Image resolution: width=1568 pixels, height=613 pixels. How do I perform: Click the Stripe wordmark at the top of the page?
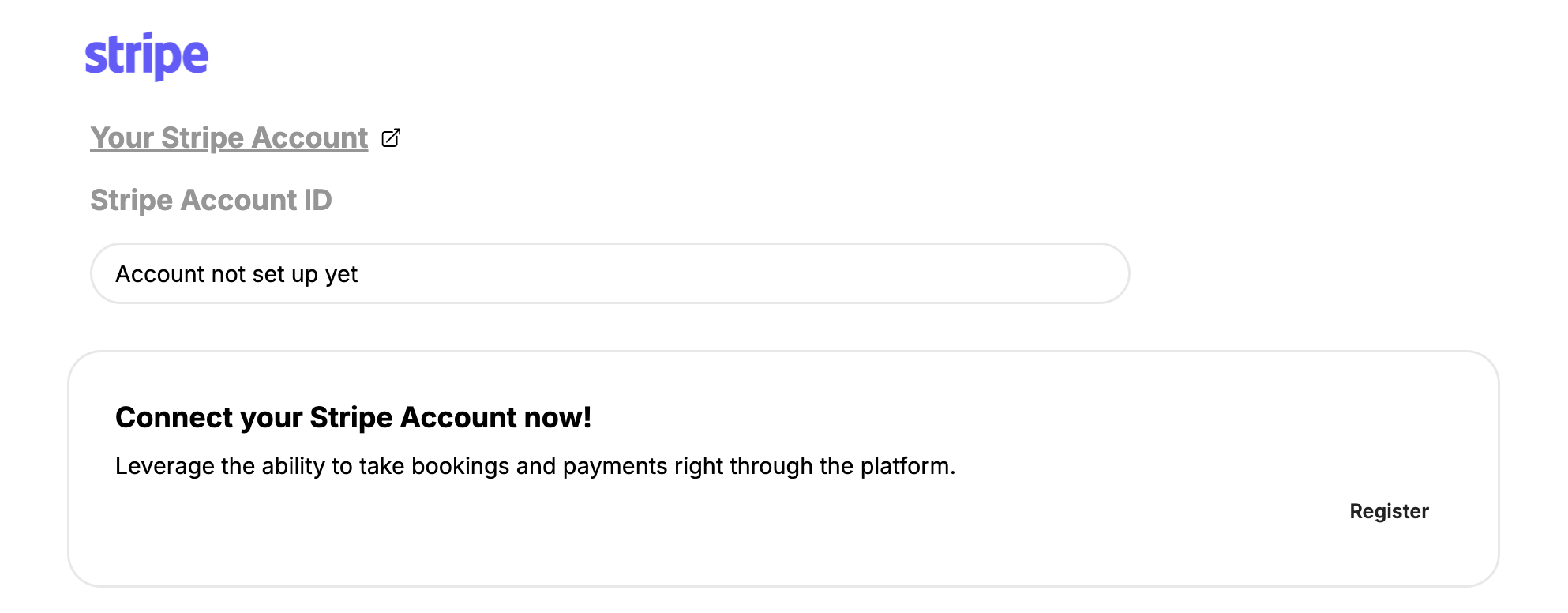point(147,56)
